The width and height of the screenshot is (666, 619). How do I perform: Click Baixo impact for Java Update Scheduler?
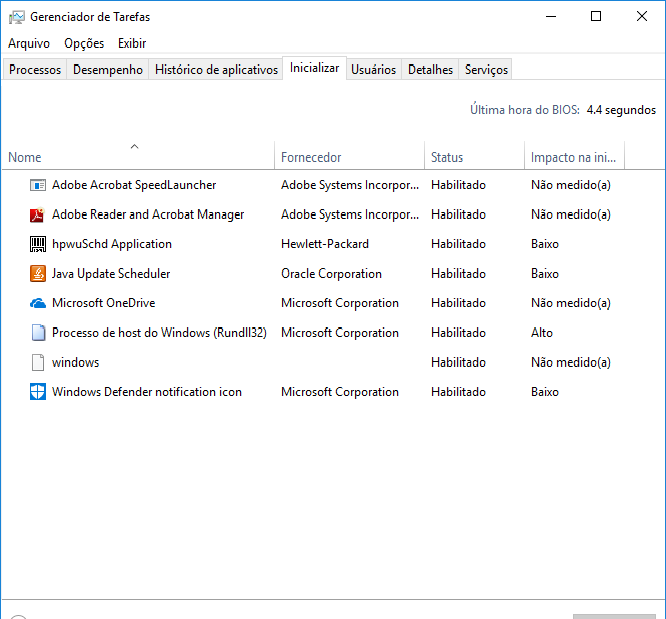(x=545, y=274)
